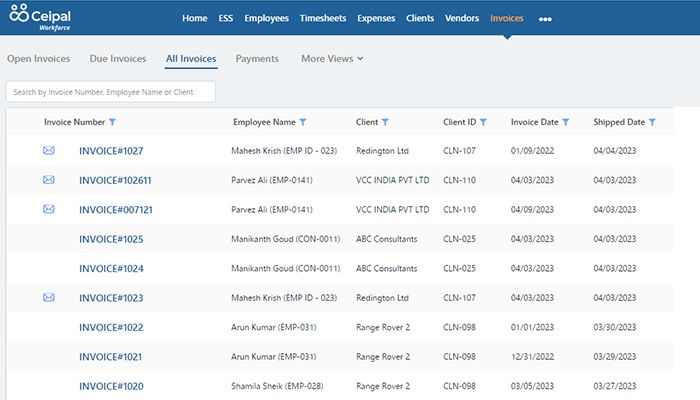Click the Ceipal Workforce logo

click(x=42, y=19)
